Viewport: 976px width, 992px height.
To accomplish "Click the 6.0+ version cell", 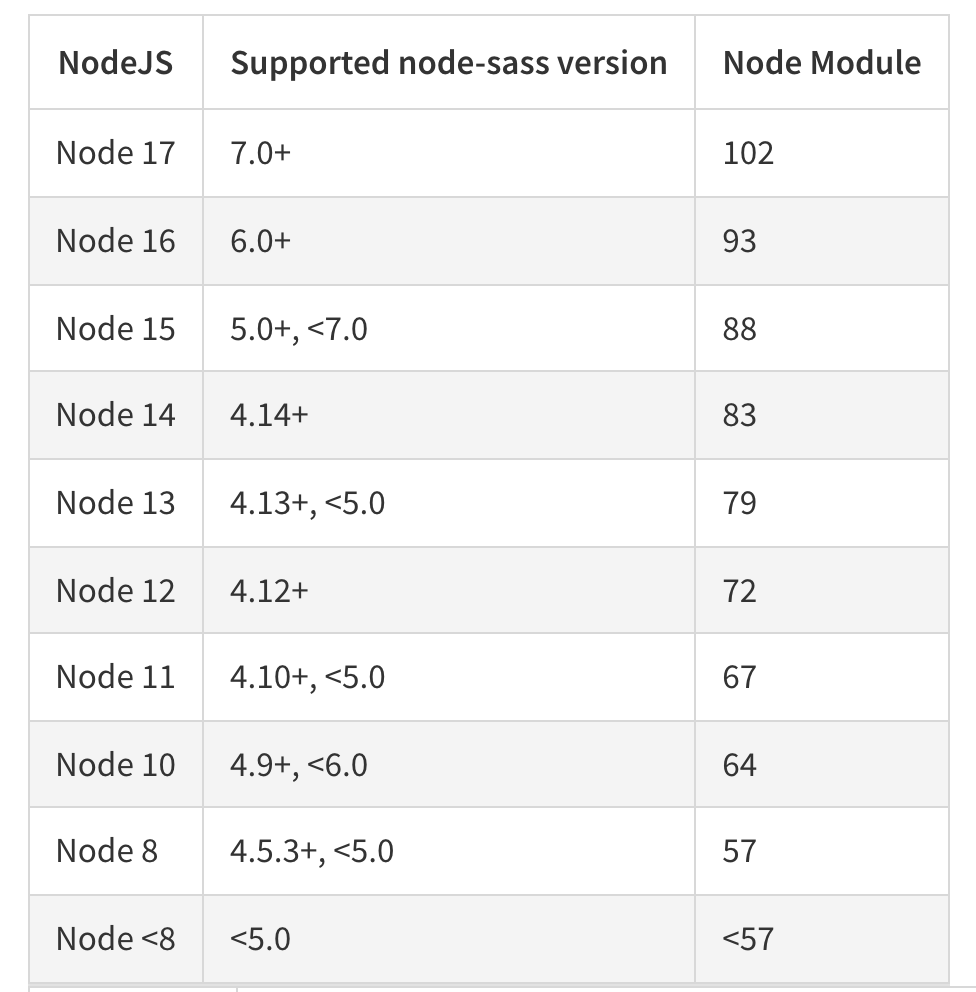I will (448, 241).
